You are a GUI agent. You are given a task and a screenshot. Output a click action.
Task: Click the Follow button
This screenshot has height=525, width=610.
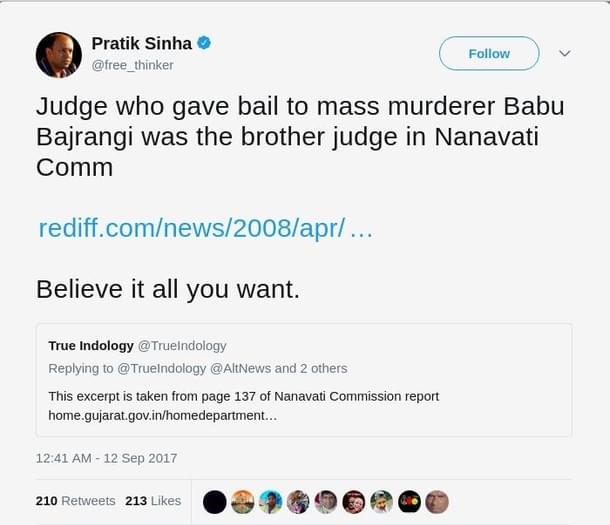pyautogui.click(x=489, y=54)
